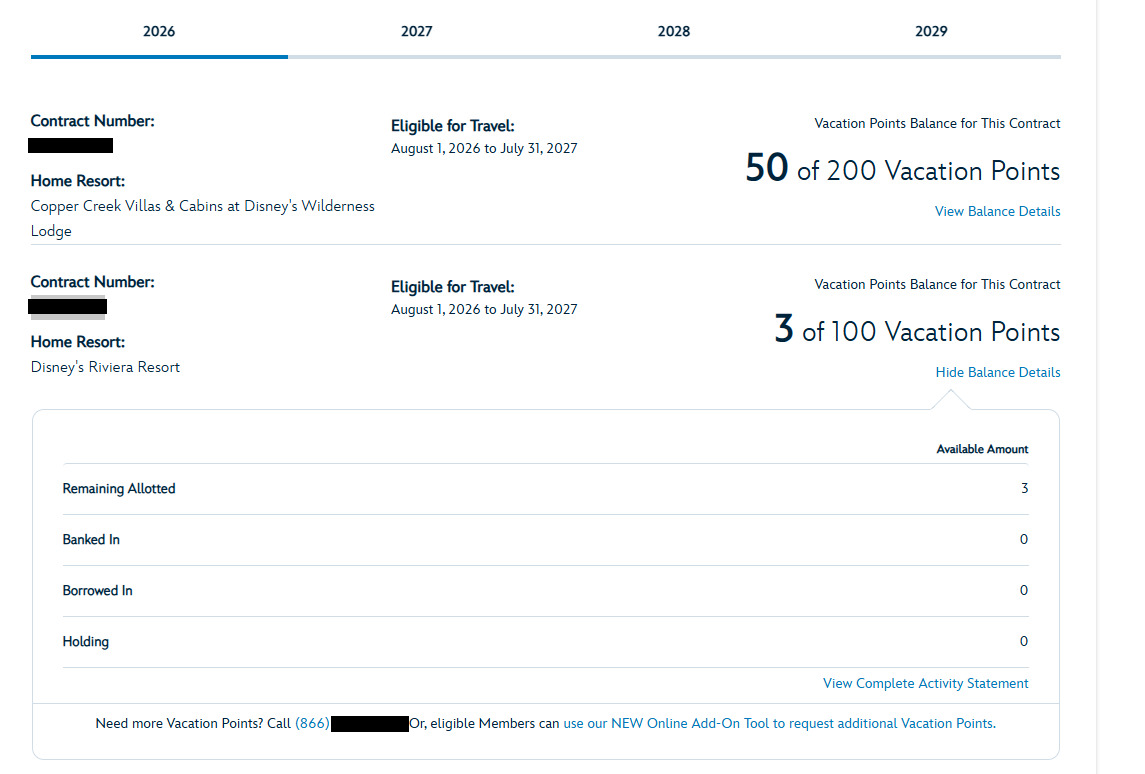The image size is (1145, 774).
Task: Open the NEW Online Add-On Tool link
Action: (779, 724)
